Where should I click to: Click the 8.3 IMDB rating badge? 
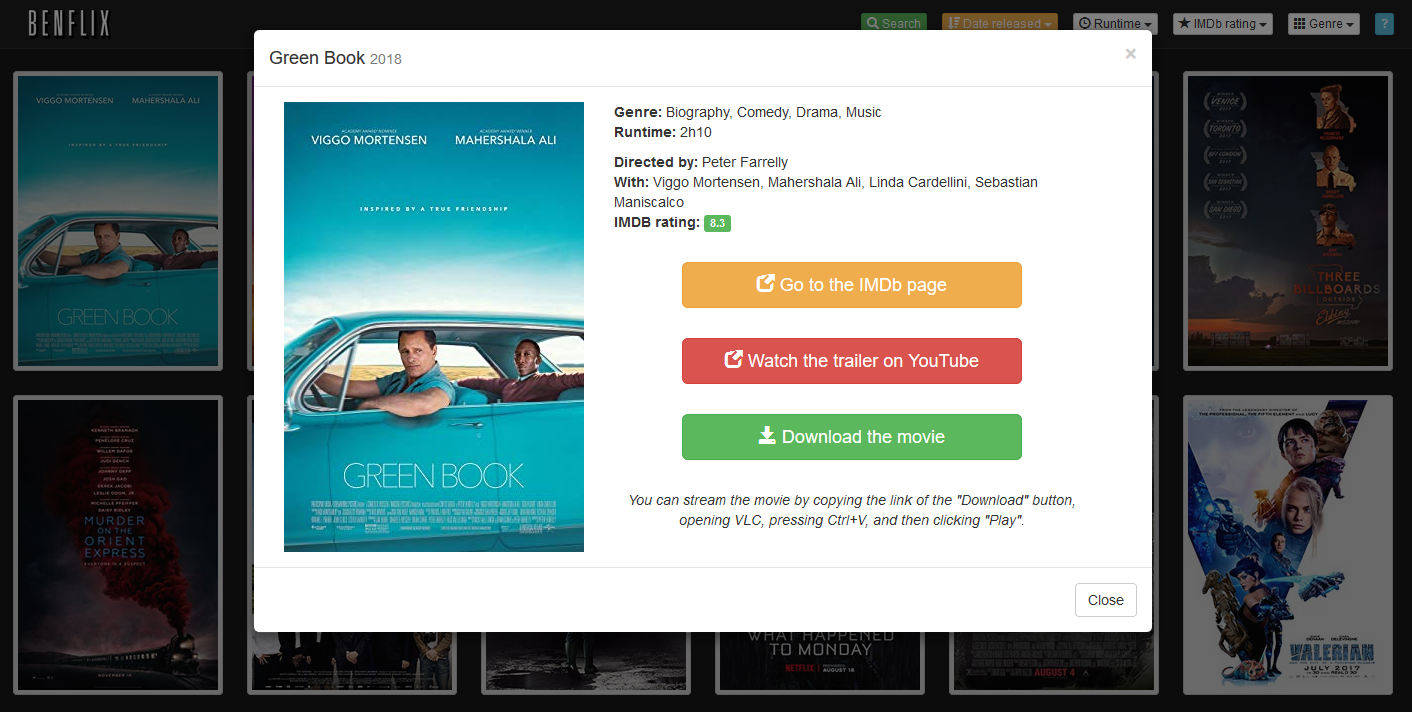pyautogui.click(x=717, y=223)
